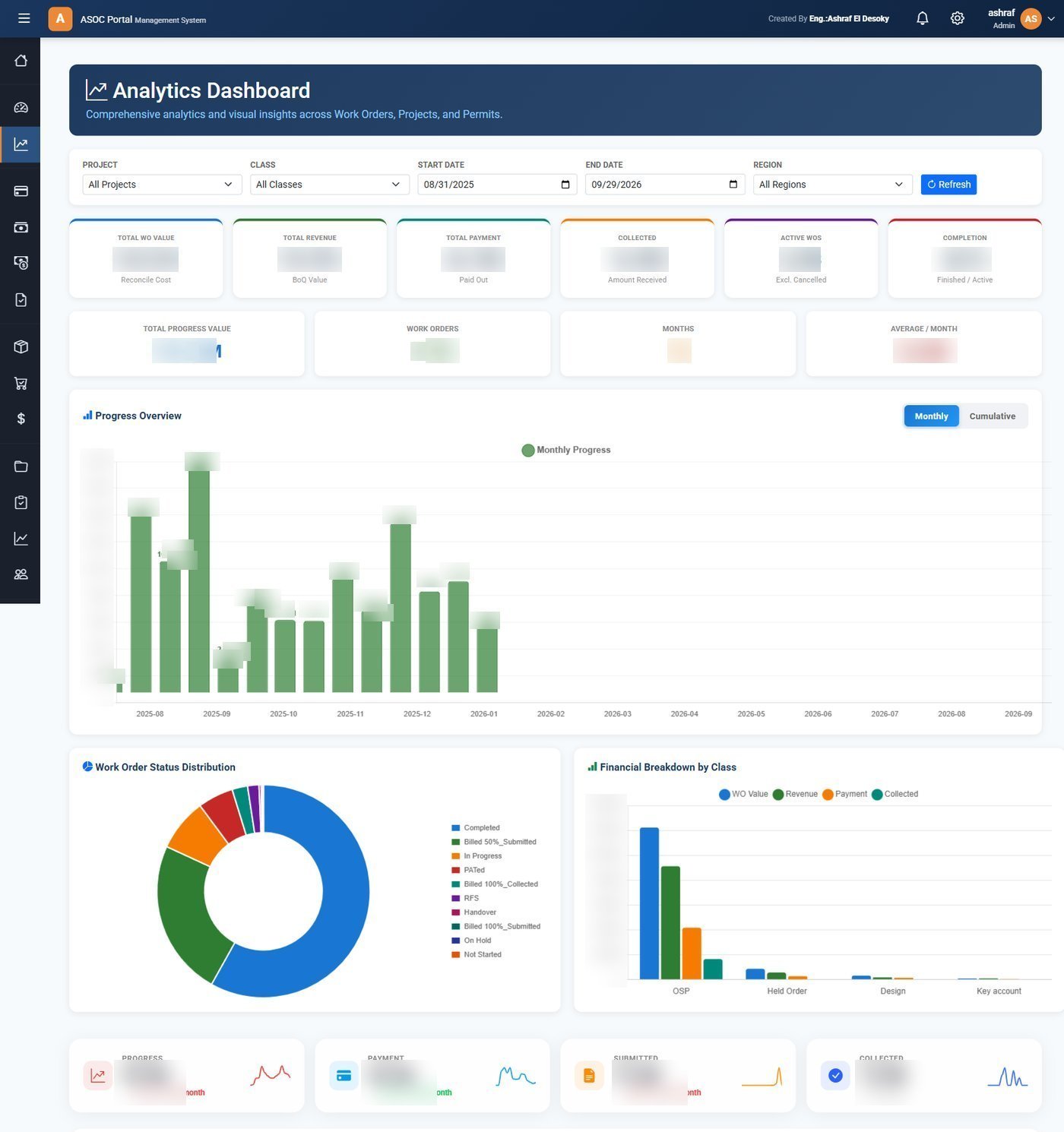Screen dimensions: 1064x1132
Task: Open the box package sidebar icon
Action: click(x=21, y=346)
